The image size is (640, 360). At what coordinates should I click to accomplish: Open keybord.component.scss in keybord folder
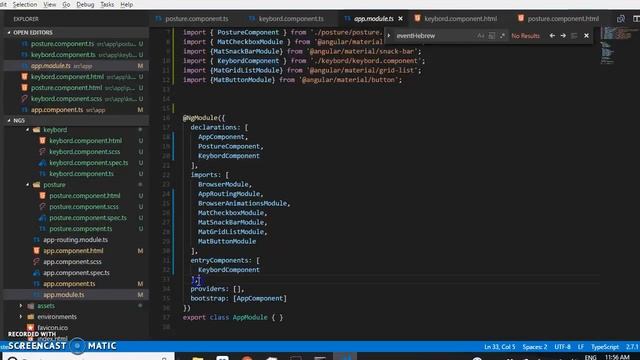click(84, 152)
